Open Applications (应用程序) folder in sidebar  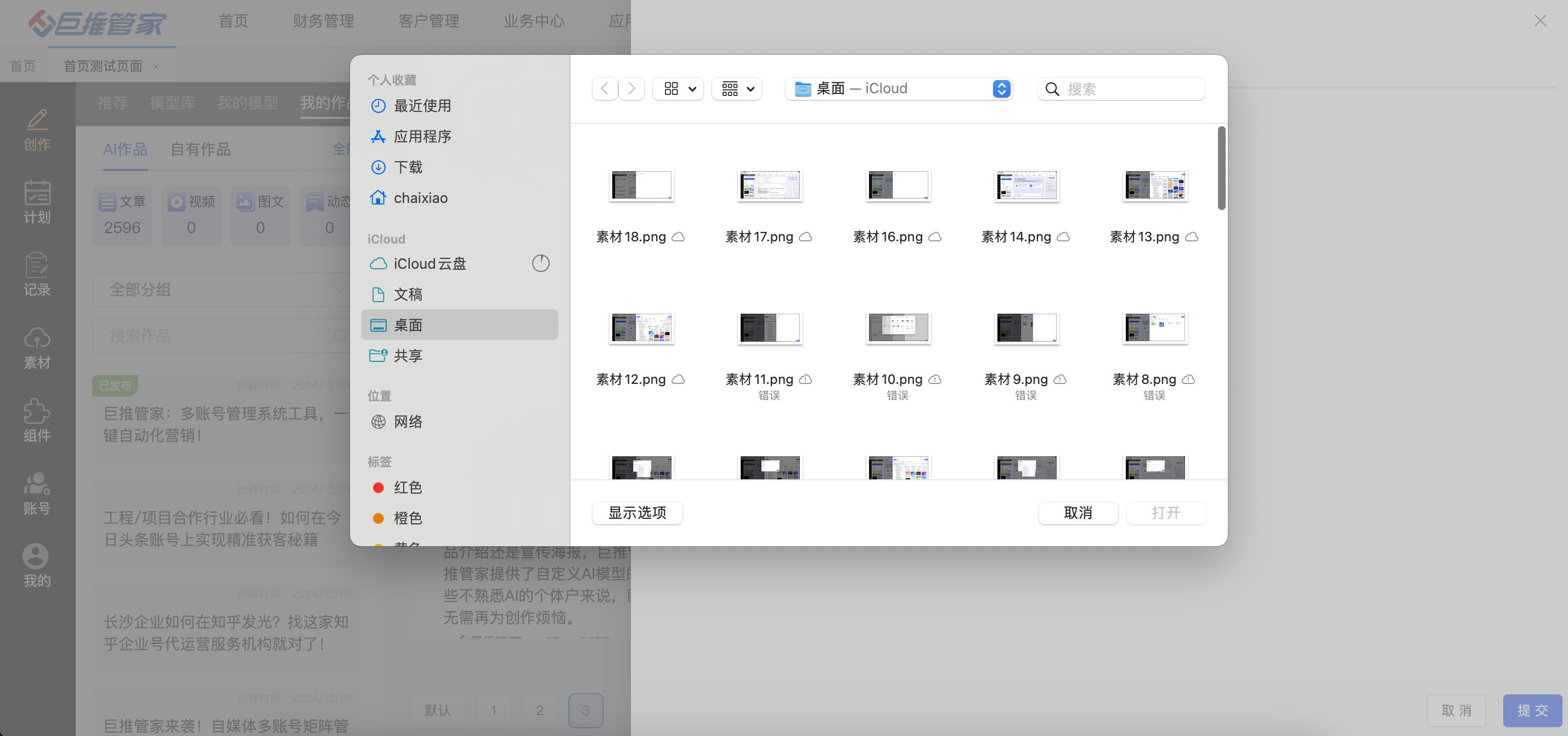coord(422,137)
